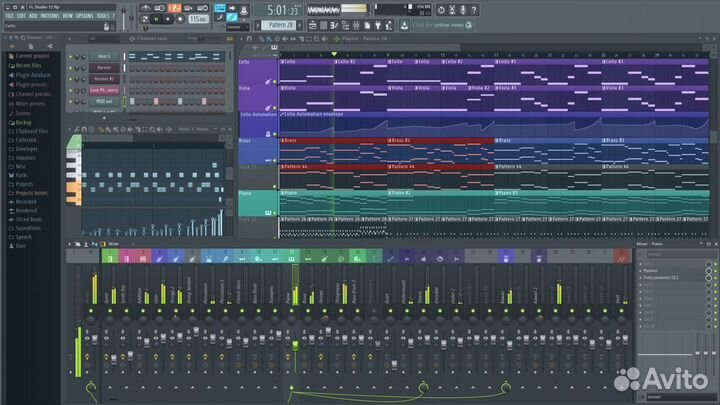720x405 pixels.
Task: Toggle the green mute LED of the Harmor channel
Action: click(x=70, y=68)
